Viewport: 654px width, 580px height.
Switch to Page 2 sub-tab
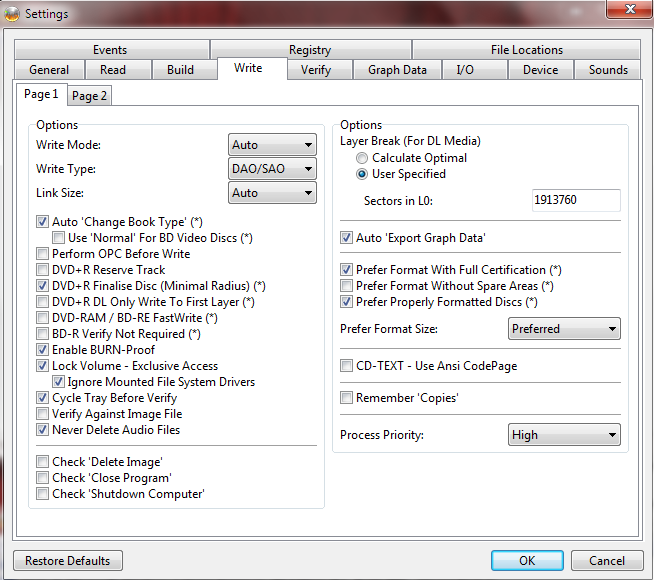tap(89, 96)
